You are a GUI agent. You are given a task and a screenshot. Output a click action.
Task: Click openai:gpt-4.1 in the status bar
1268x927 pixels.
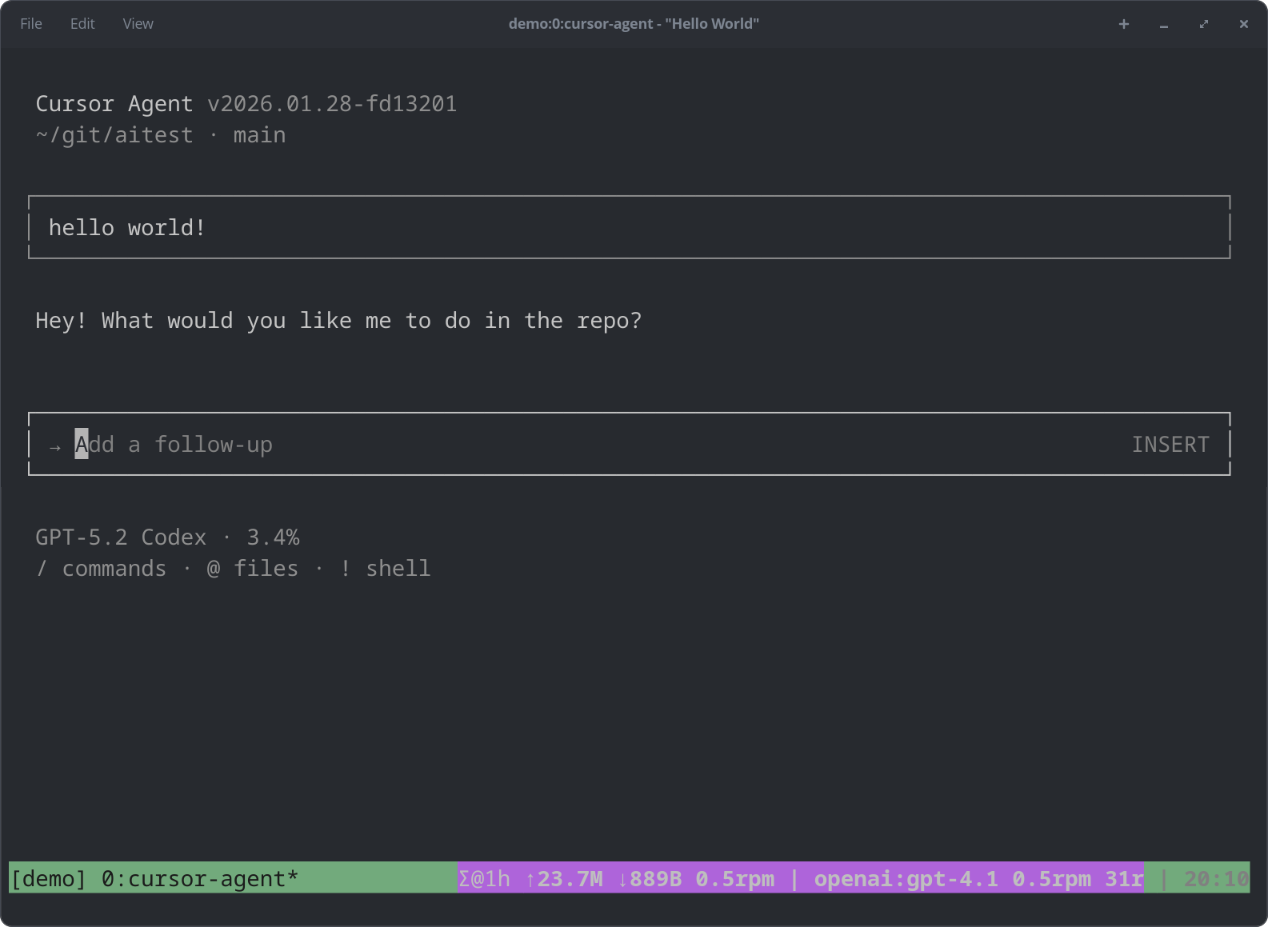click(906, 879)
